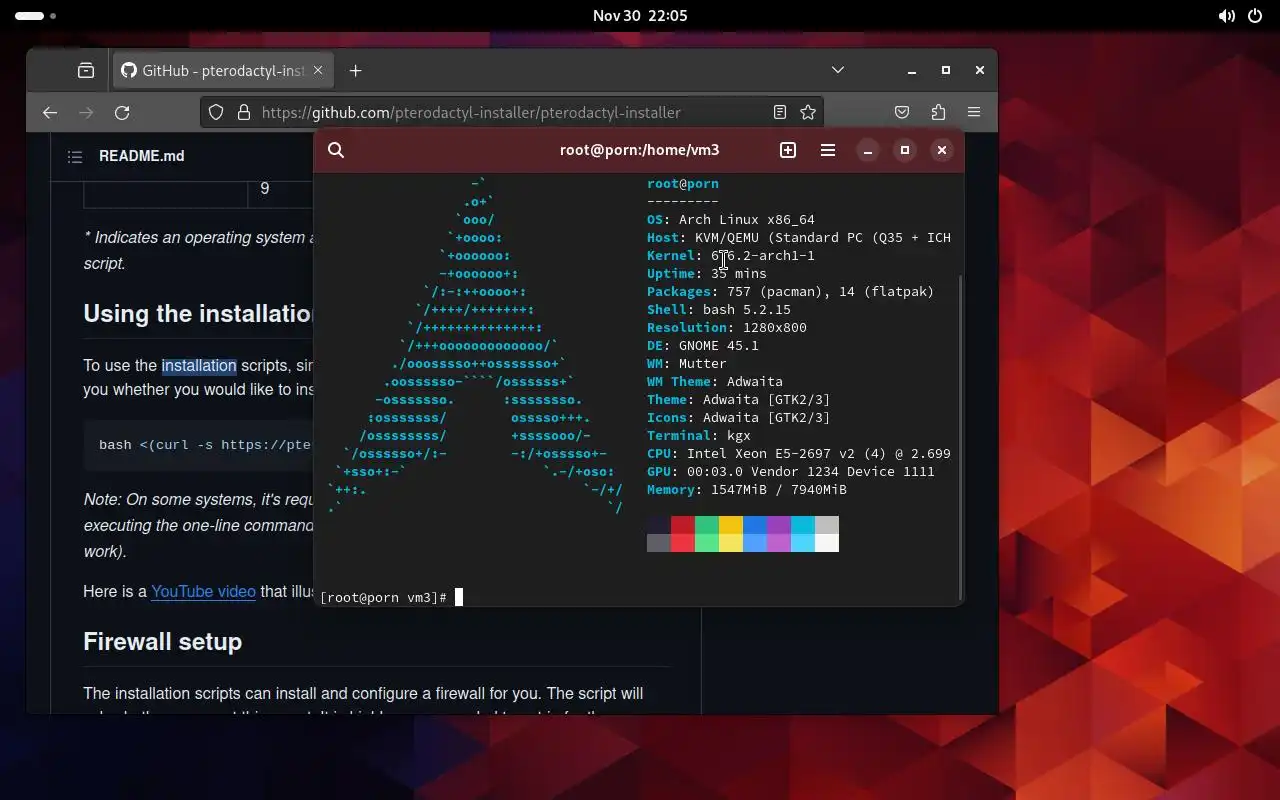Viewport: 1280px width, 800px height.
Task: Open a new Firefox tab
Action: coord(356,70)
